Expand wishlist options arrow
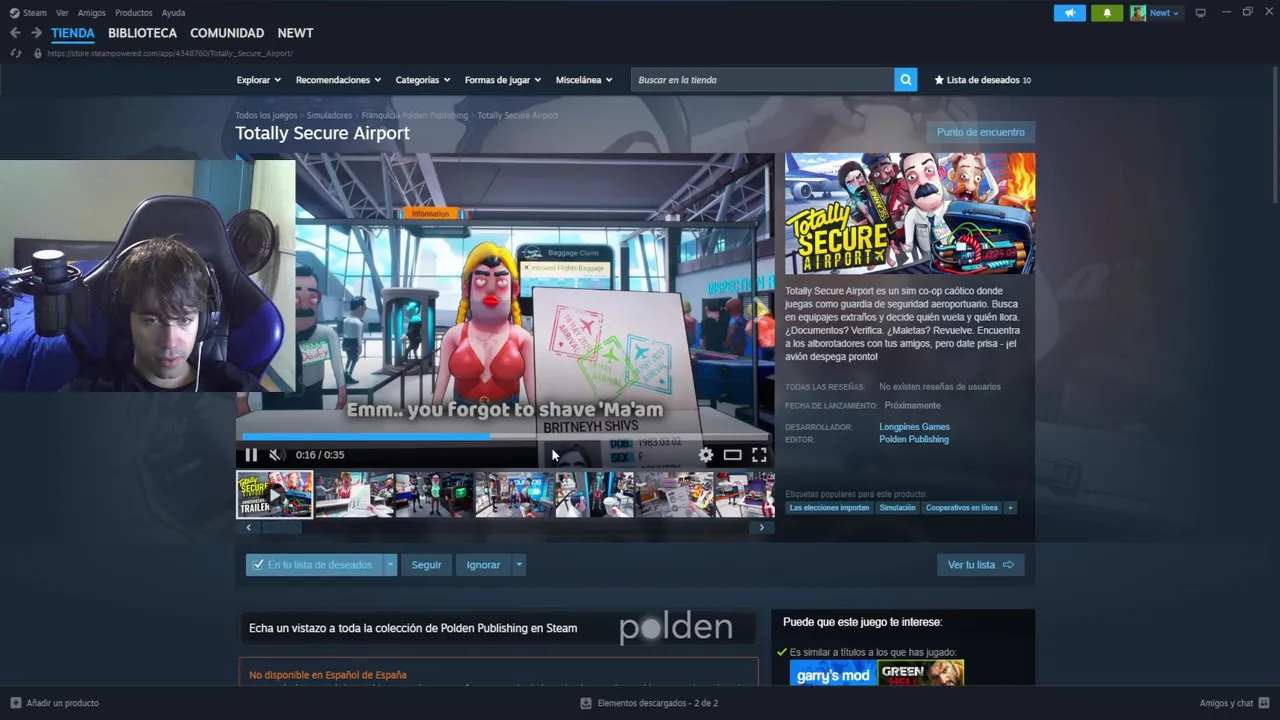Viewport: 1280px width, 720px height. click(x=390, y=565)
